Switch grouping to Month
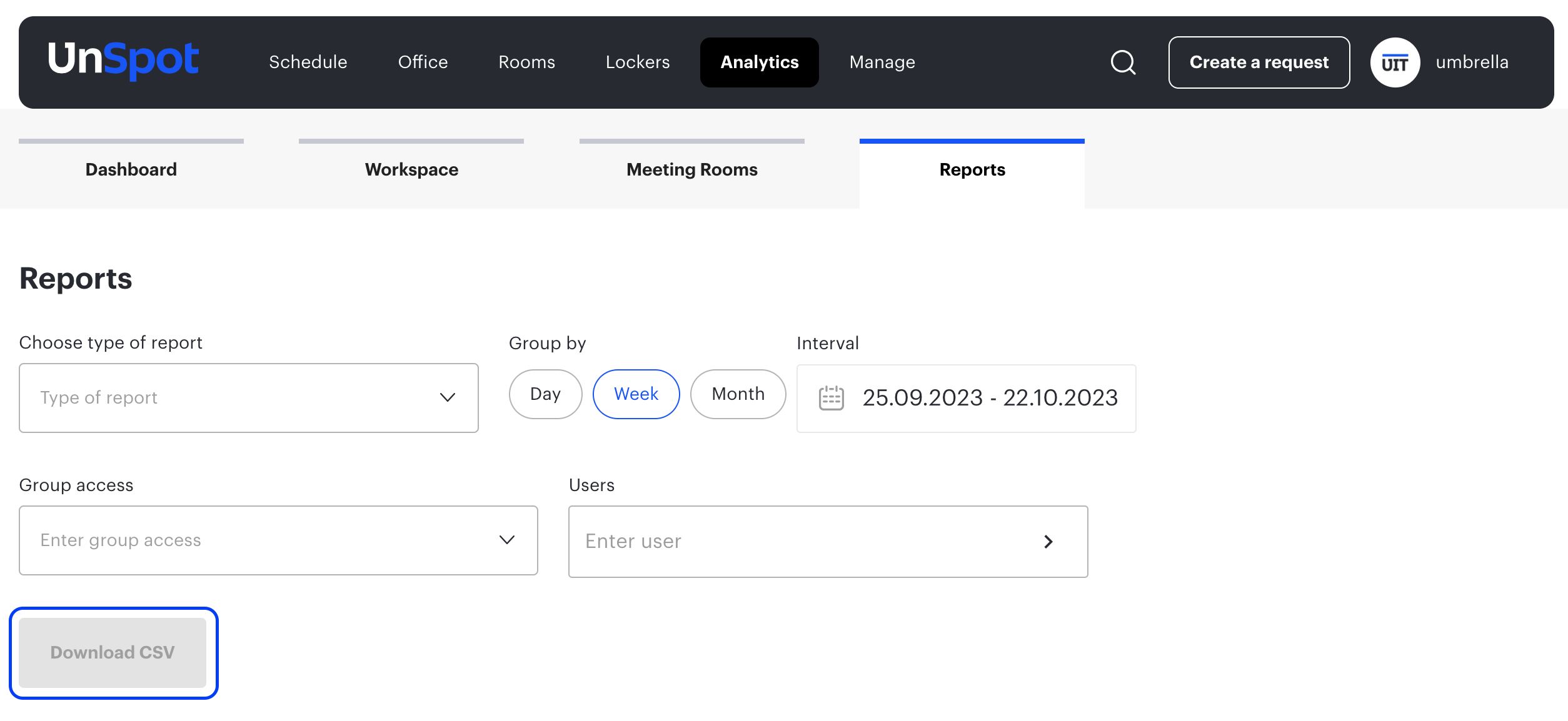Image resolution: width=1568 pixels, height=721 pixels. (x=738, y=394)
